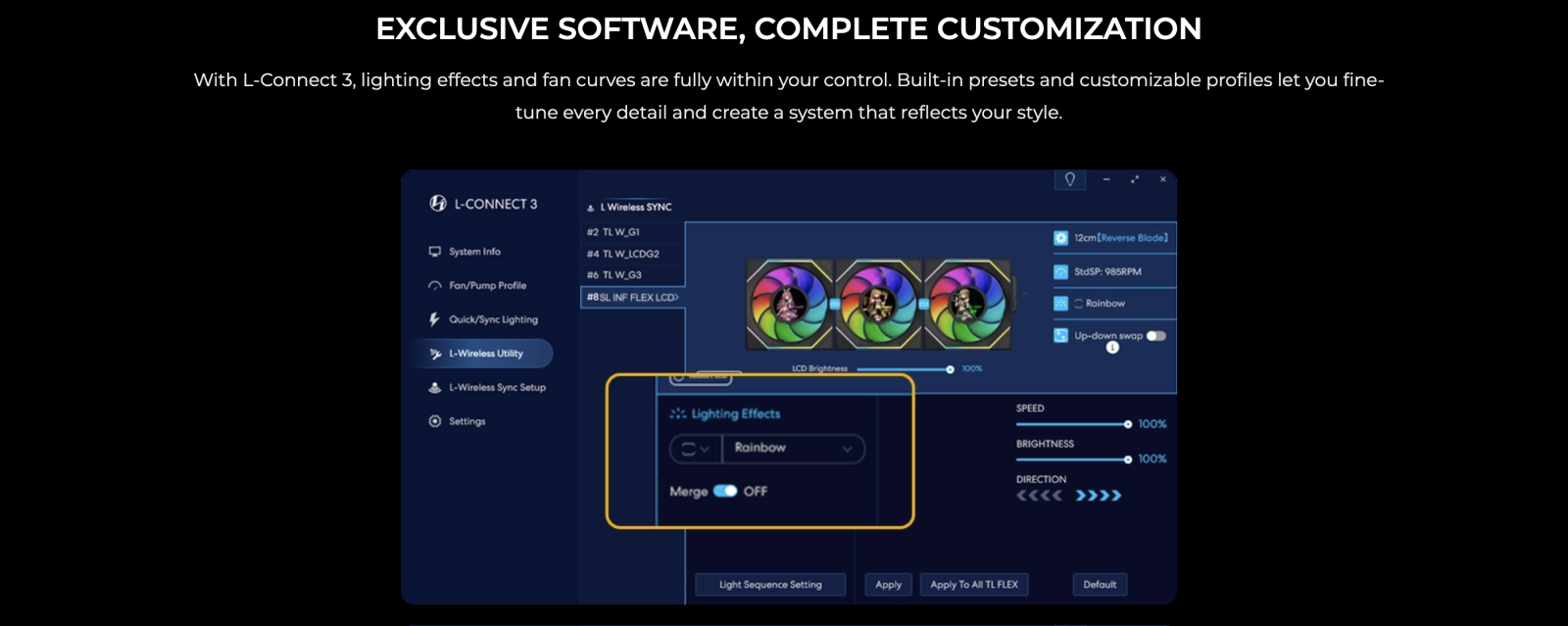
Task: Open the Fan/Pump Profile page
Action: (487, 286)
